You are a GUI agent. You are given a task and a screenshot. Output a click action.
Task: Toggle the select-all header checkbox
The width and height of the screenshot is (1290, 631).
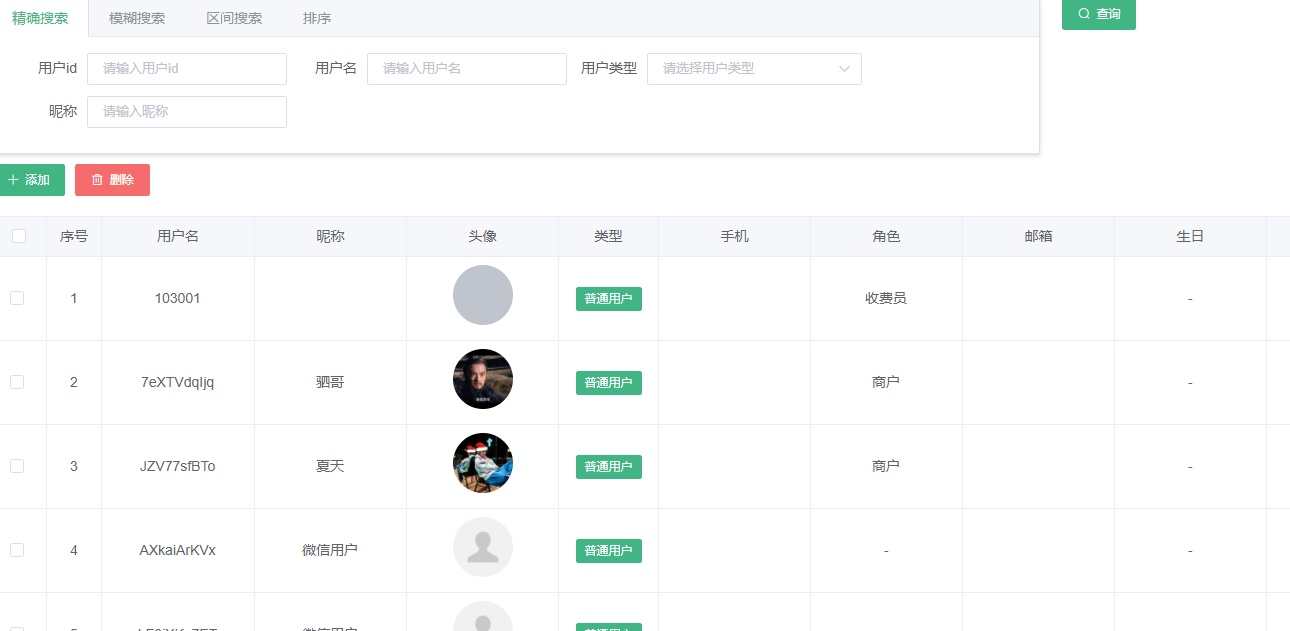point(19,236)
